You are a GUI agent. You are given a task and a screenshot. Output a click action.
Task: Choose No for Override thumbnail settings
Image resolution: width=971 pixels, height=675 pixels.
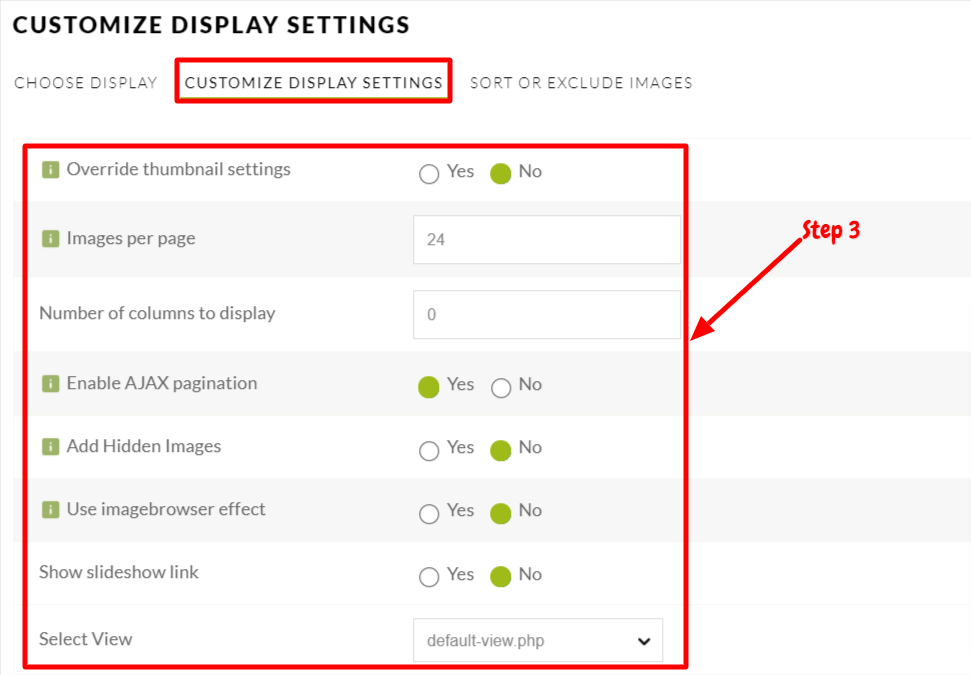click(500, 174)
